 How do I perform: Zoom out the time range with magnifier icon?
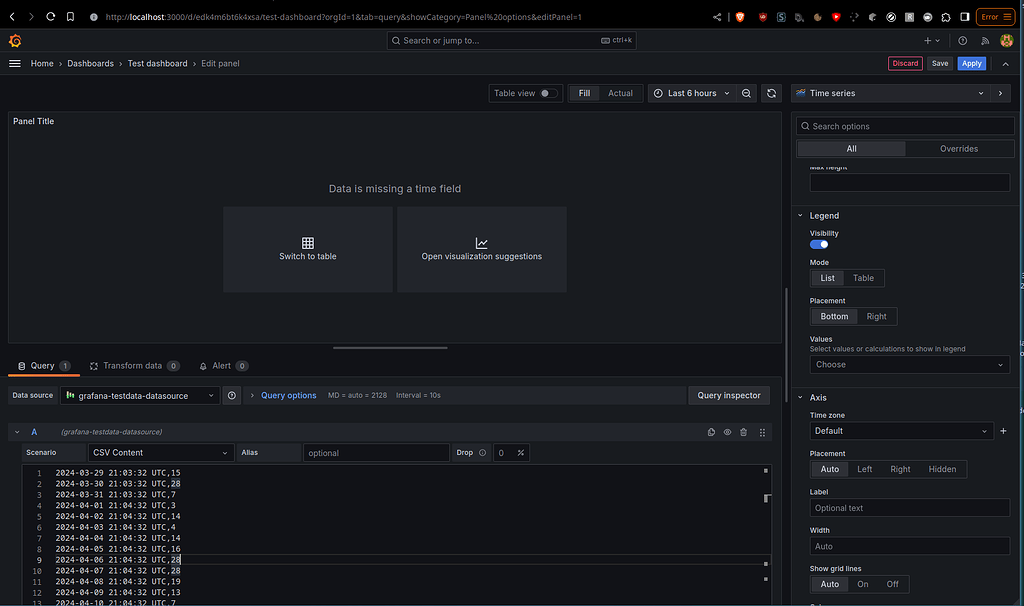(746, 92)
